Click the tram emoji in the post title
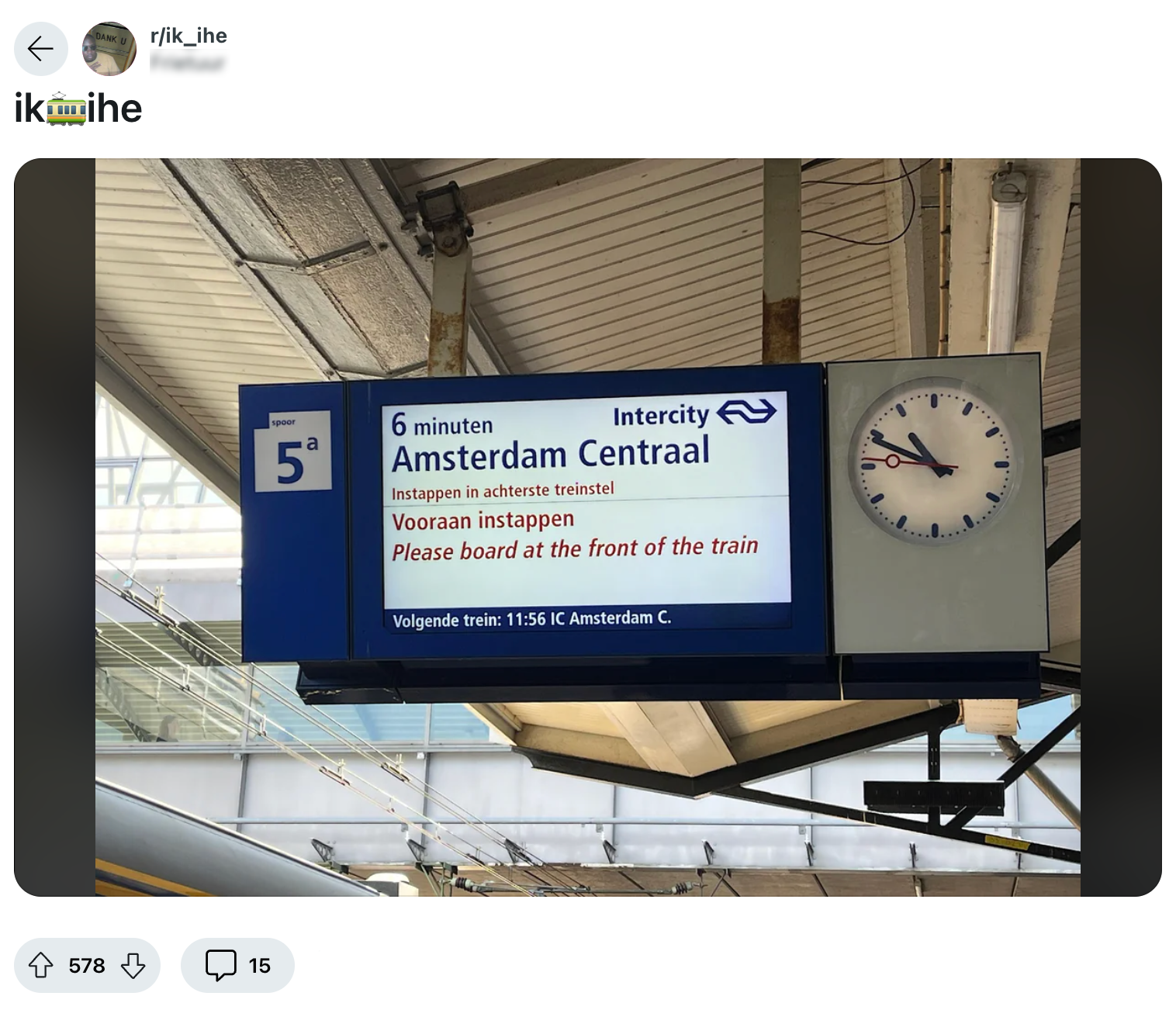Image resolution: width=1176 pixels, height=1010 pixels. [x=66, y=109]
